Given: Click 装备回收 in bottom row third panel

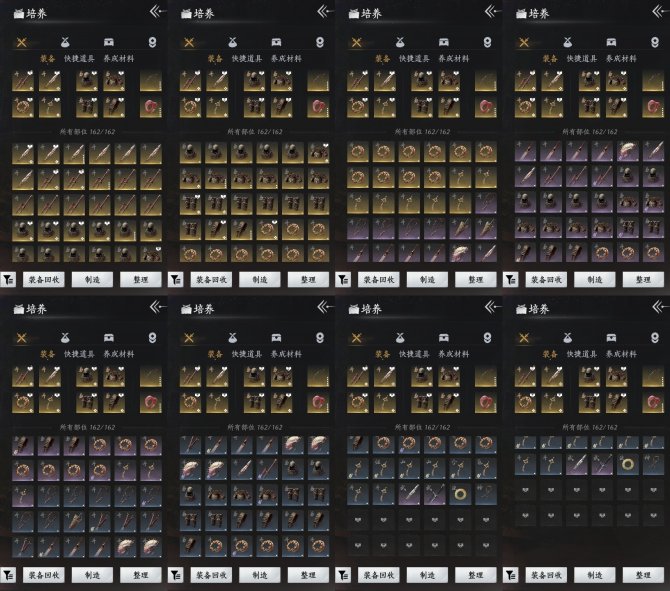Looking at the screenshot, I should point(379,575).
